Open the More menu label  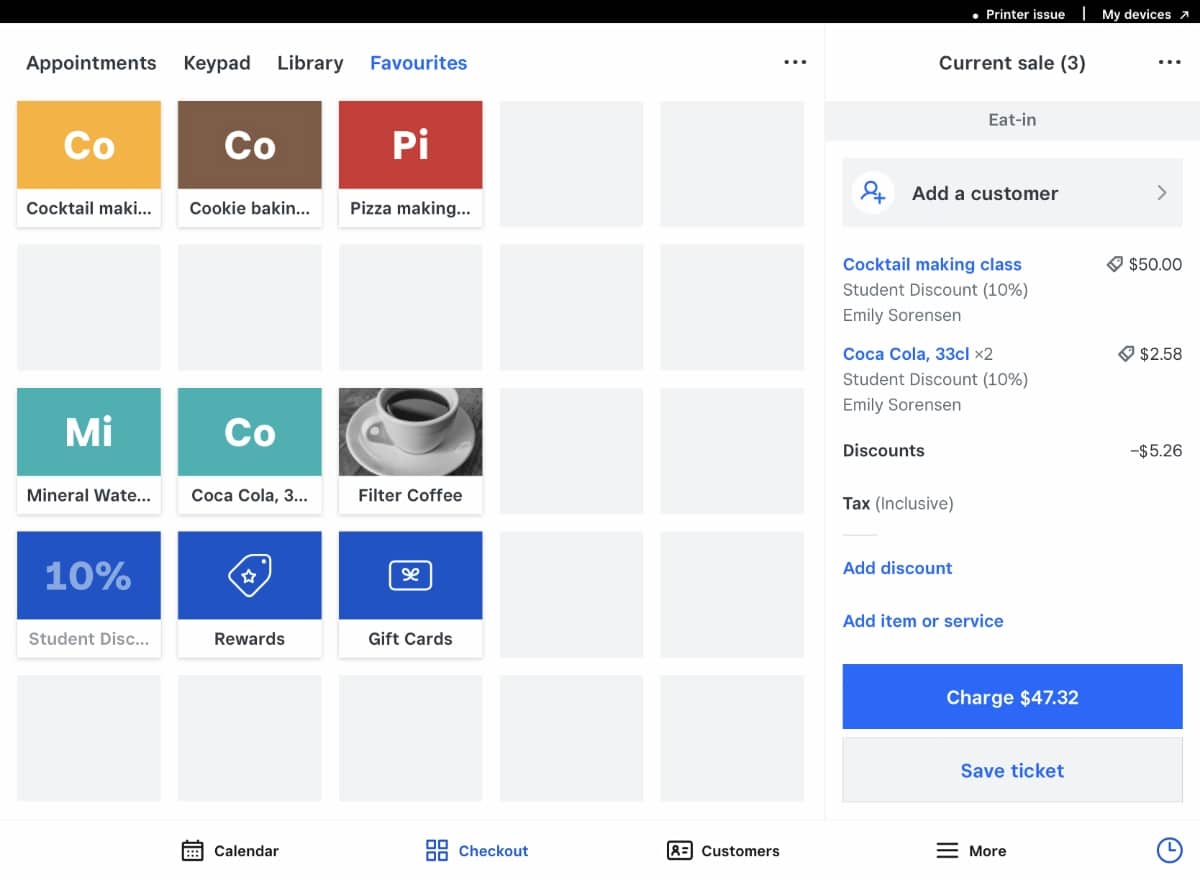(987, 851)
